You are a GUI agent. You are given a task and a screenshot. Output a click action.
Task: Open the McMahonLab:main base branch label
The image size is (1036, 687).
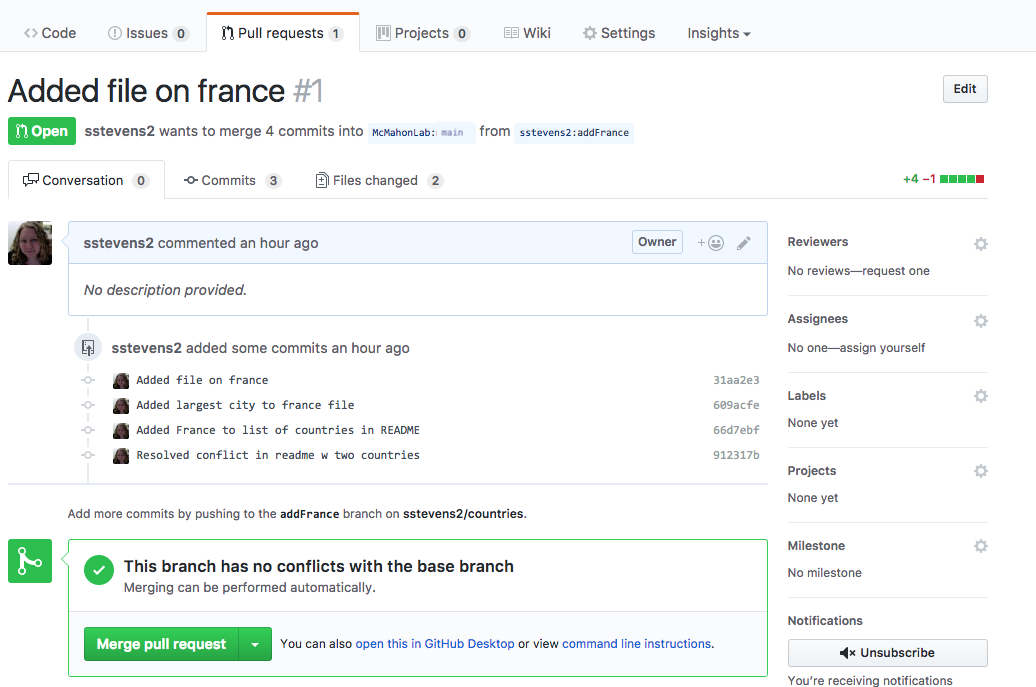tap(421, 132)
